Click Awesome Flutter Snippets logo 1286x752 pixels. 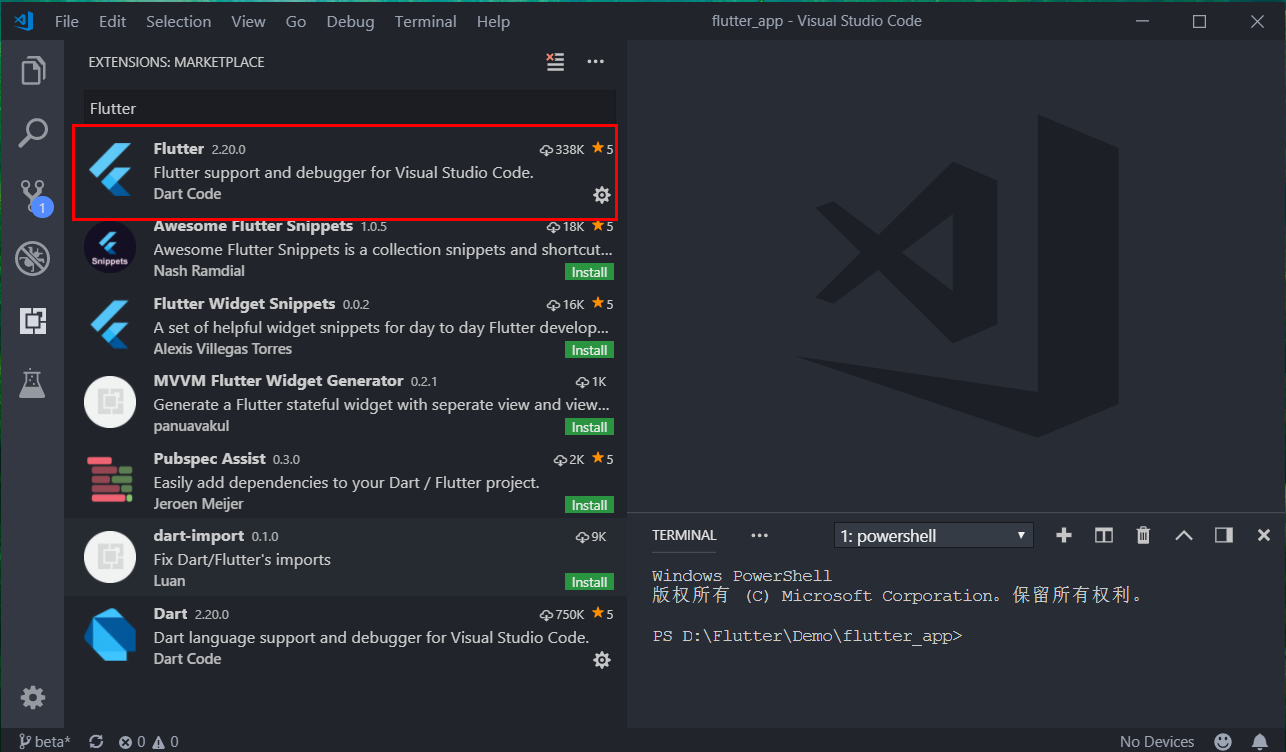tap(110, 246)
